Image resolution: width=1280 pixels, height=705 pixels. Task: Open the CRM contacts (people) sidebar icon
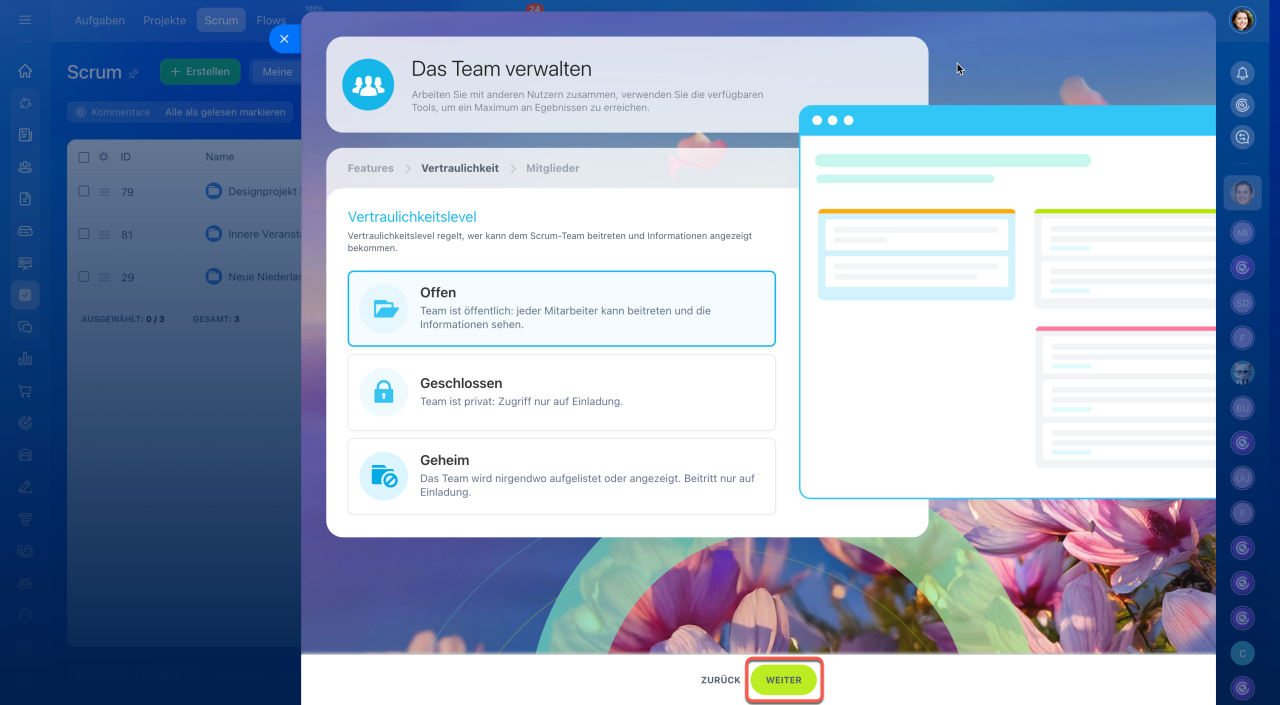tap(25, 167)
